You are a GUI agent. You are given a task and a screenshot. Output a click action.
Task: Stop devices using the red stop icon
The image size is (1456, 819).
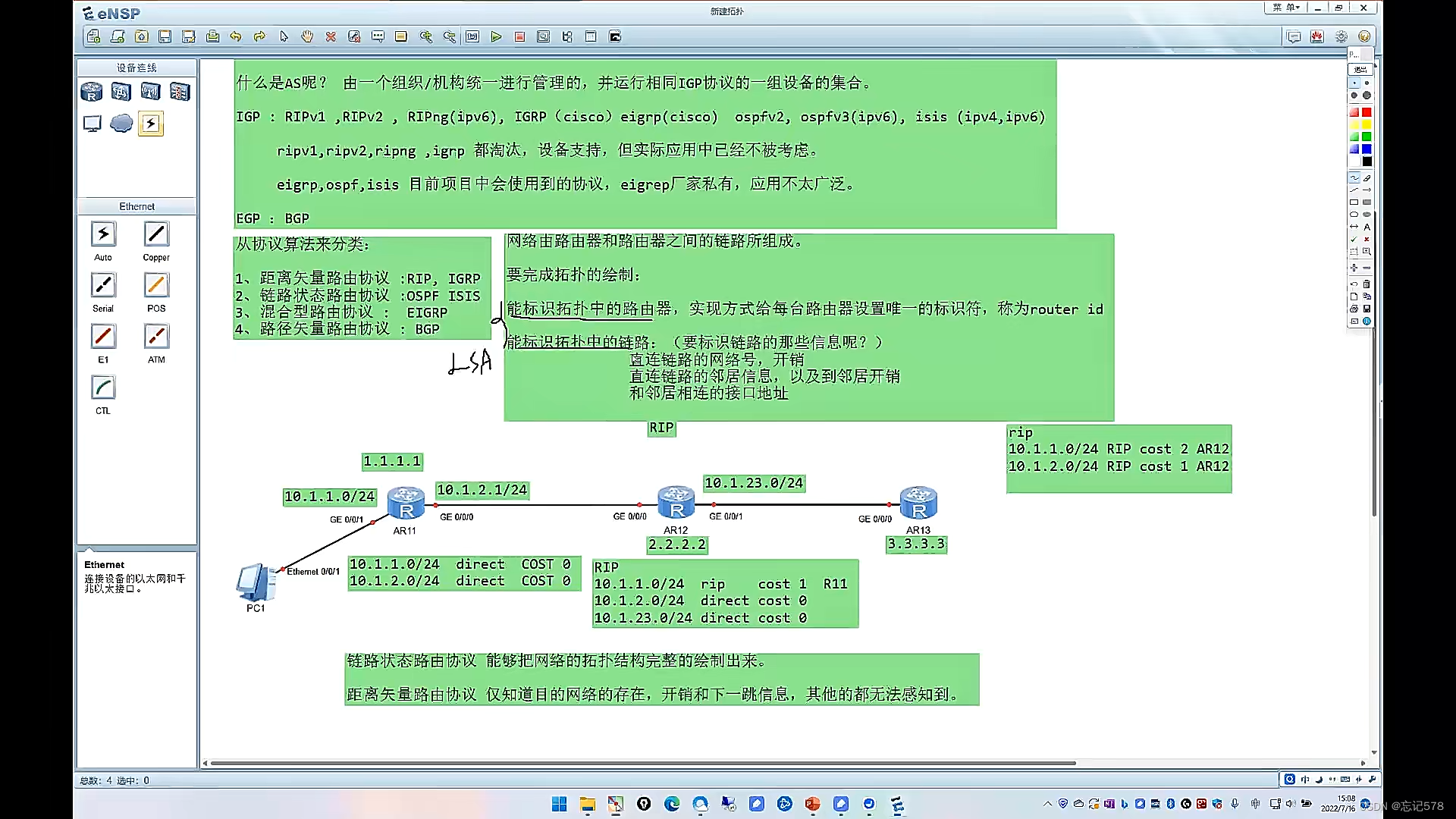pos(519,36)
